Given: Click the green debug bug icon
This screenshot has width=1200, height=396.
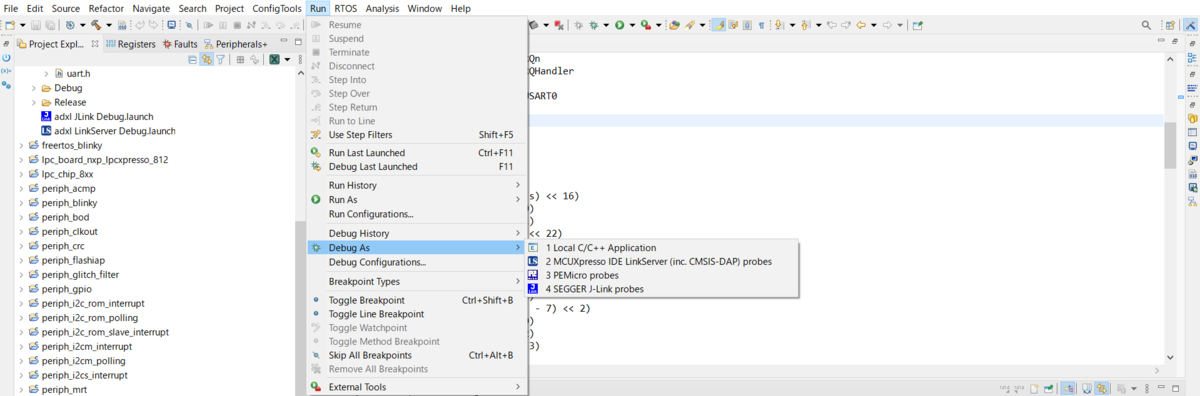Looking at the screenshot, I should (594, 25).
